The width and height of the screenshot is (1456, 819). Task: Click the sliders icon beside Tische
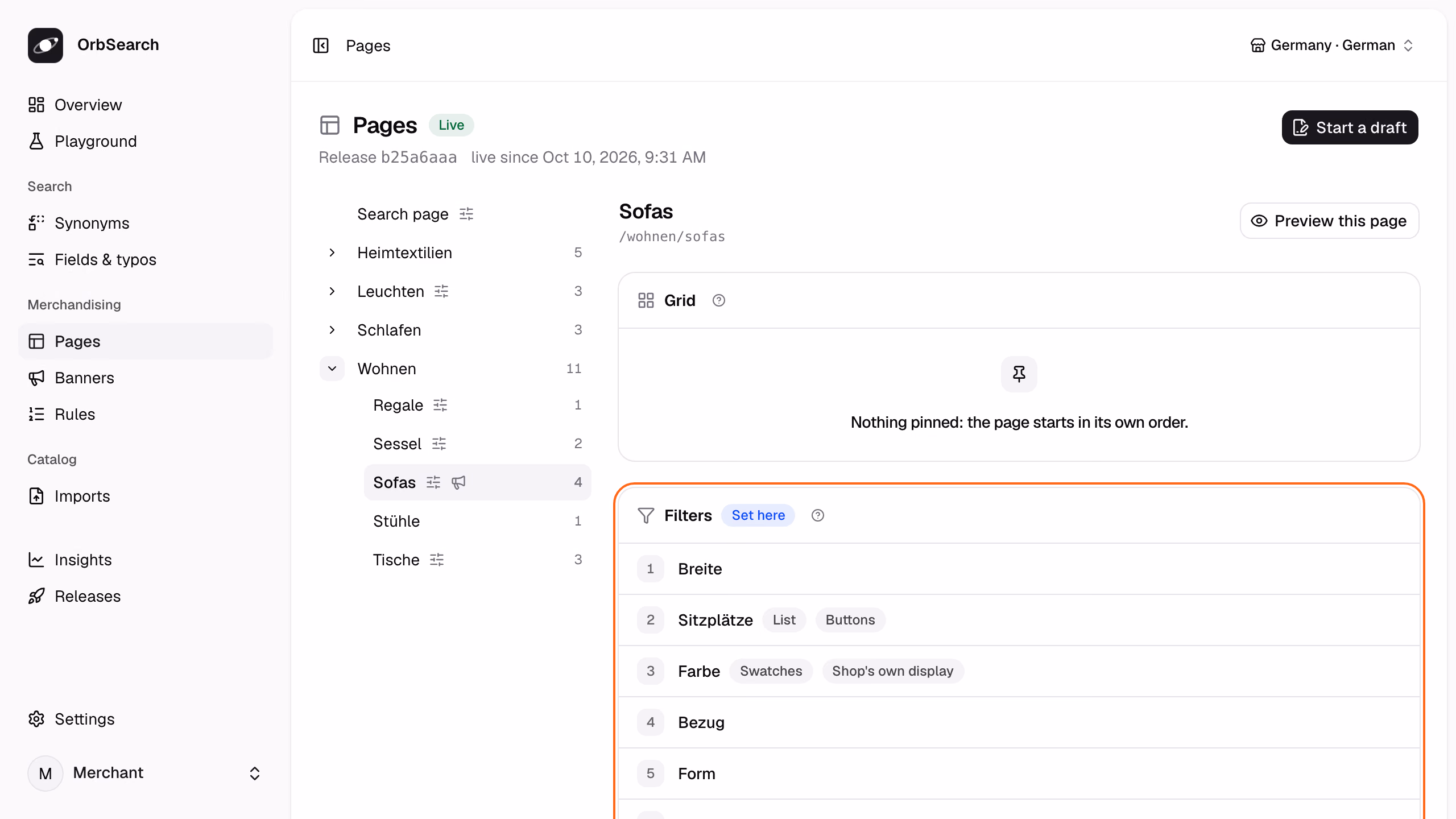437,560
